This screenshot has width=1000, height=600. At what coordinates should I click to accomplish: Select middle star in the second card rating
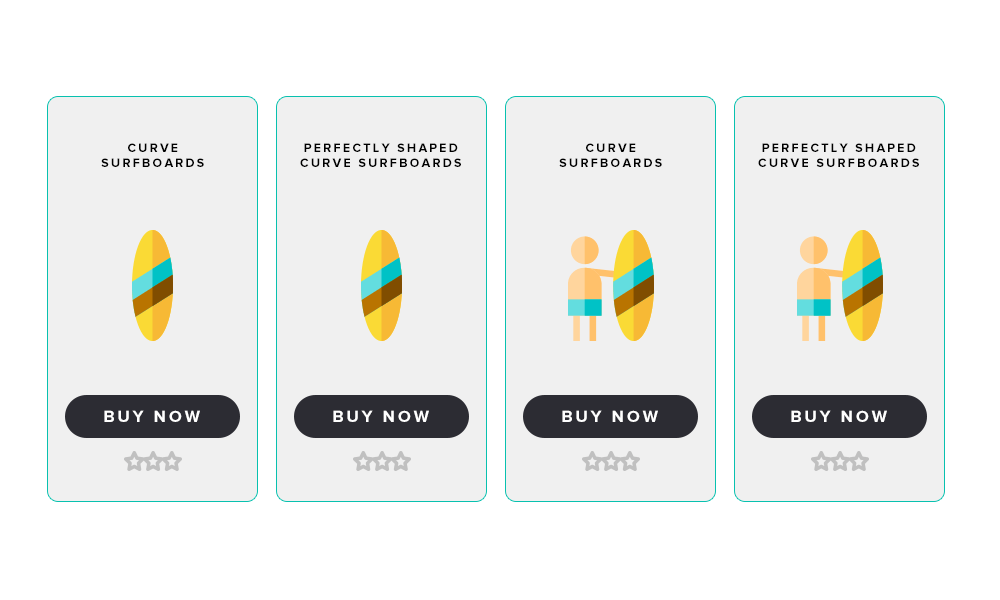pyautogui.click(x=382, y=461)
